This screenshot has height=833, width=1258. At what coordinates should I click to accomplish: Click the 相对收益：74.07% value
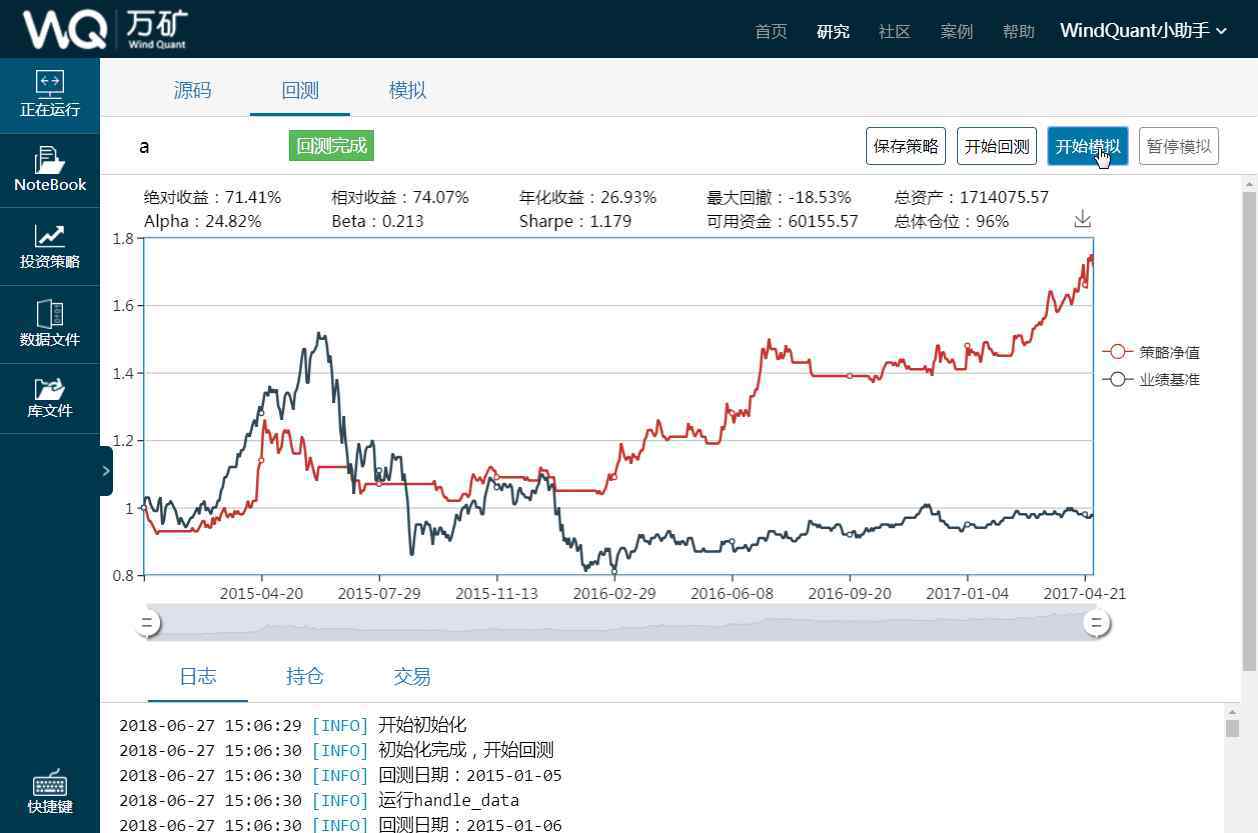(400, 197)
